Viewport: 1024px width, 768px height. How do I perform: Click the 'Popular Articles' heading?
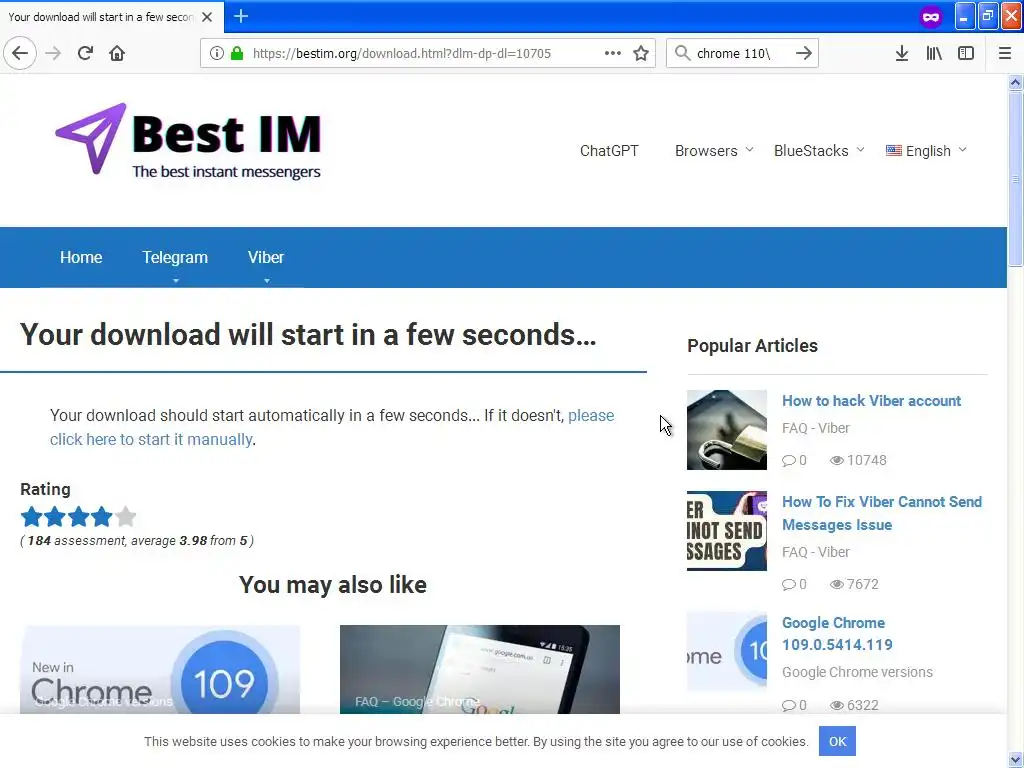[752, 345]
